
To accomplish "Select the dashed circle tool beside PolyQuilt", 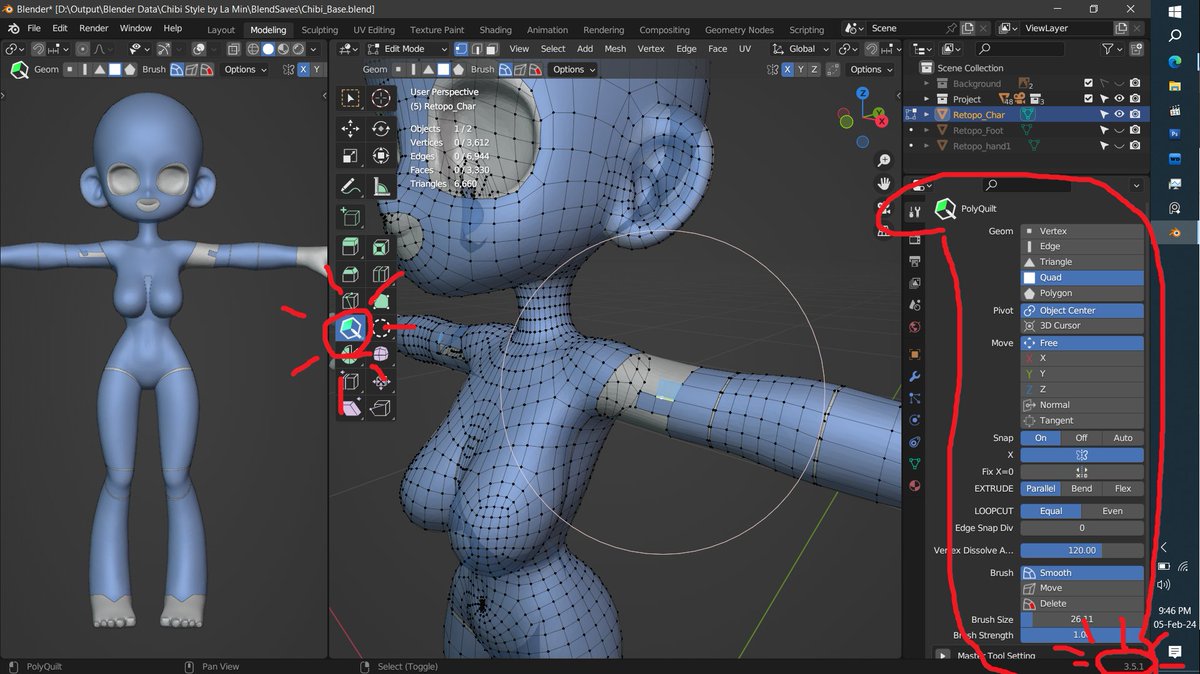I will click(381, 328).
